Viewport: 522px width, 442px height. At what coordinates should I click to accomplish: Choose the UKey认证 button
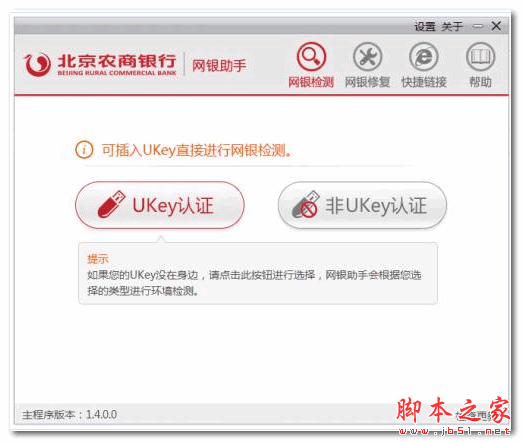pyautogui.click(x=160, y=205)
